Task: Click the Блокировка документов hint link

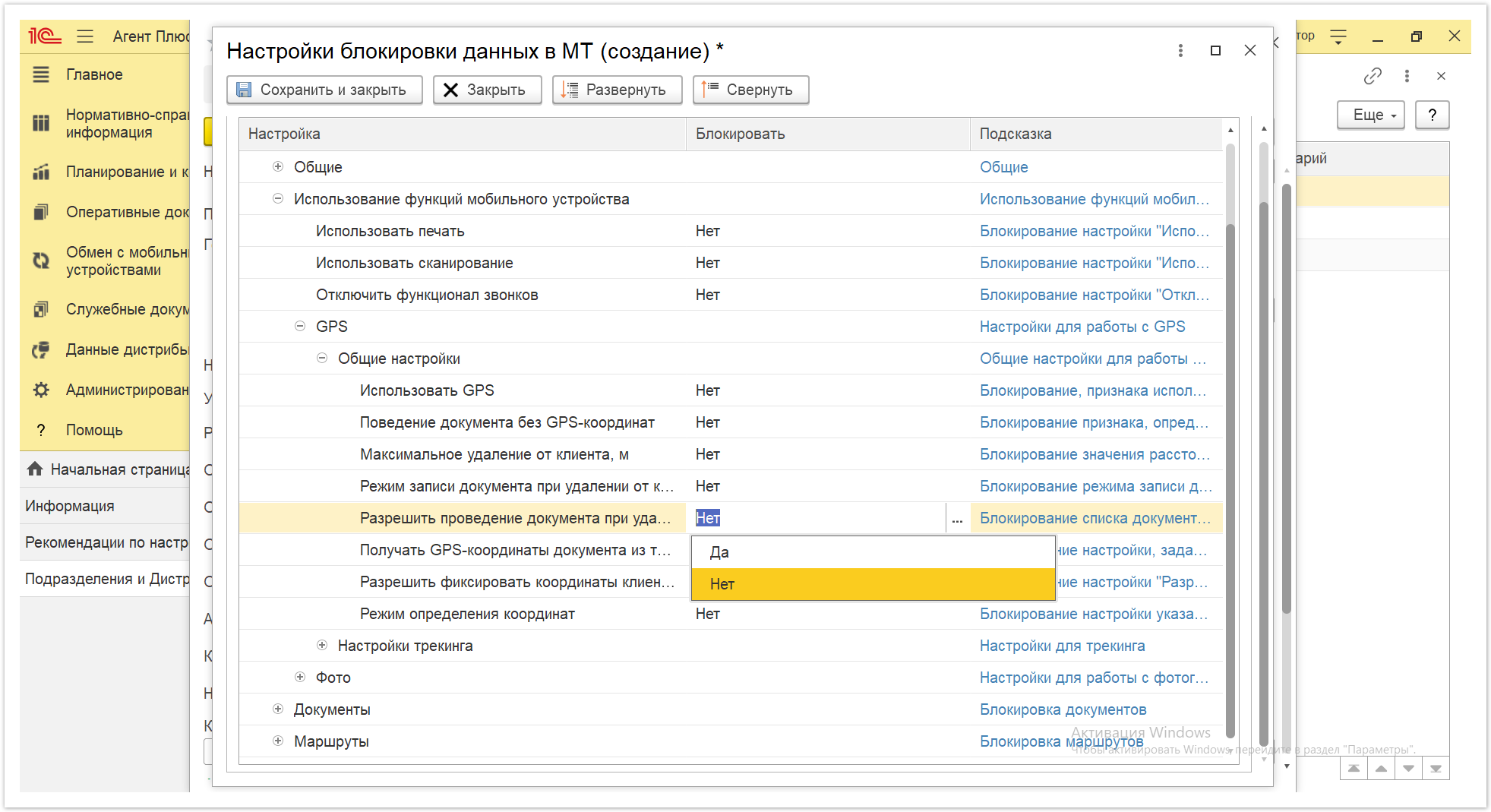Action: click(1063, 709)
